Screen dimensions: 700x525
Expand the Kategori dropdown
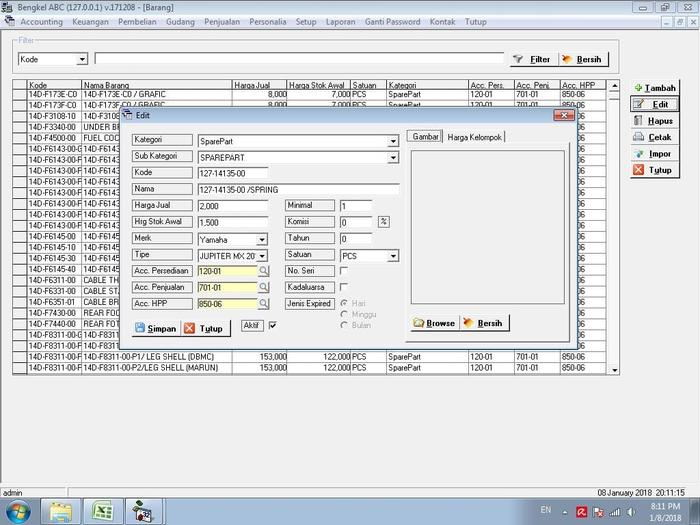tap(393, 141)
